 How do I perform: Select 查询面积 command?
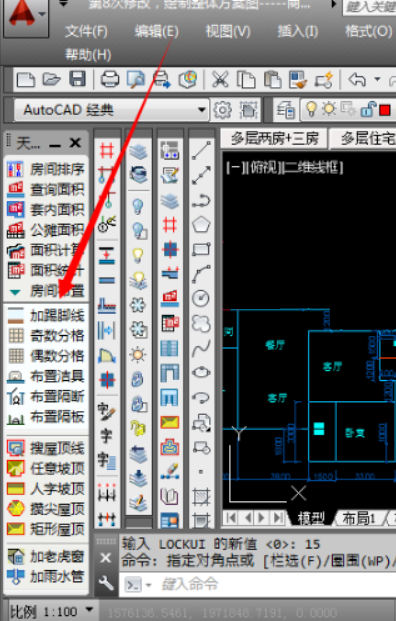[x=46, y=190]
